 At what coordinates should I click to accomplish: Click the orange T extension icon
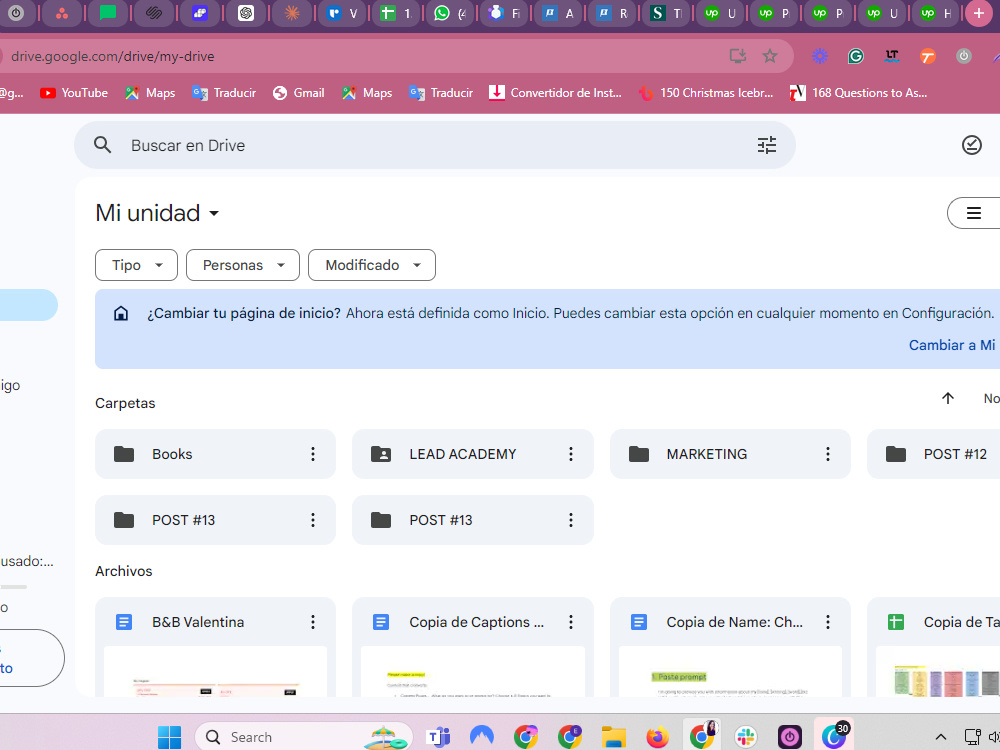pos(927,56)
